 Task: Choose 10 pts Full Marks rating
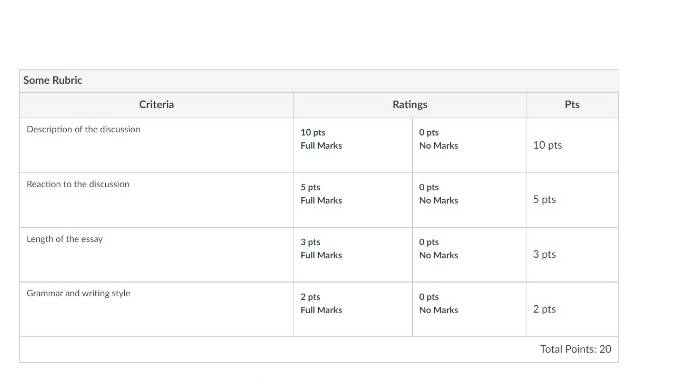353,145
